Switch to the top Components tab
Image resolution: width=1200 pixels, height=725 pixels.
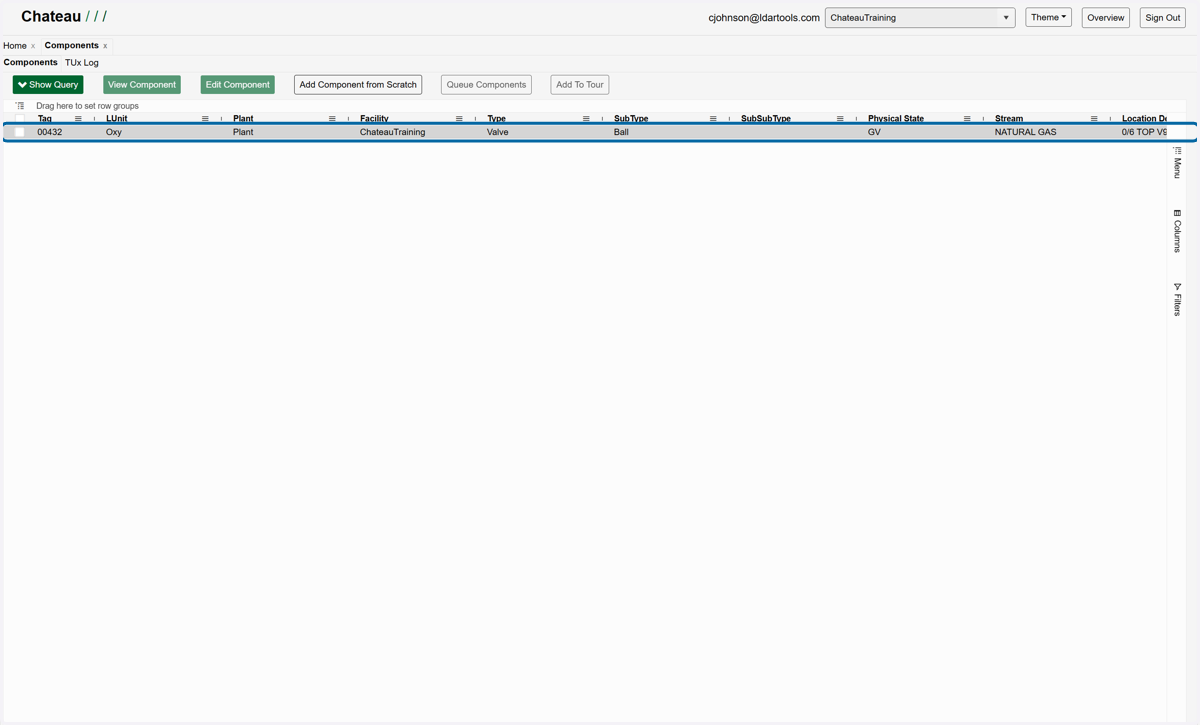tap(72, 46)
